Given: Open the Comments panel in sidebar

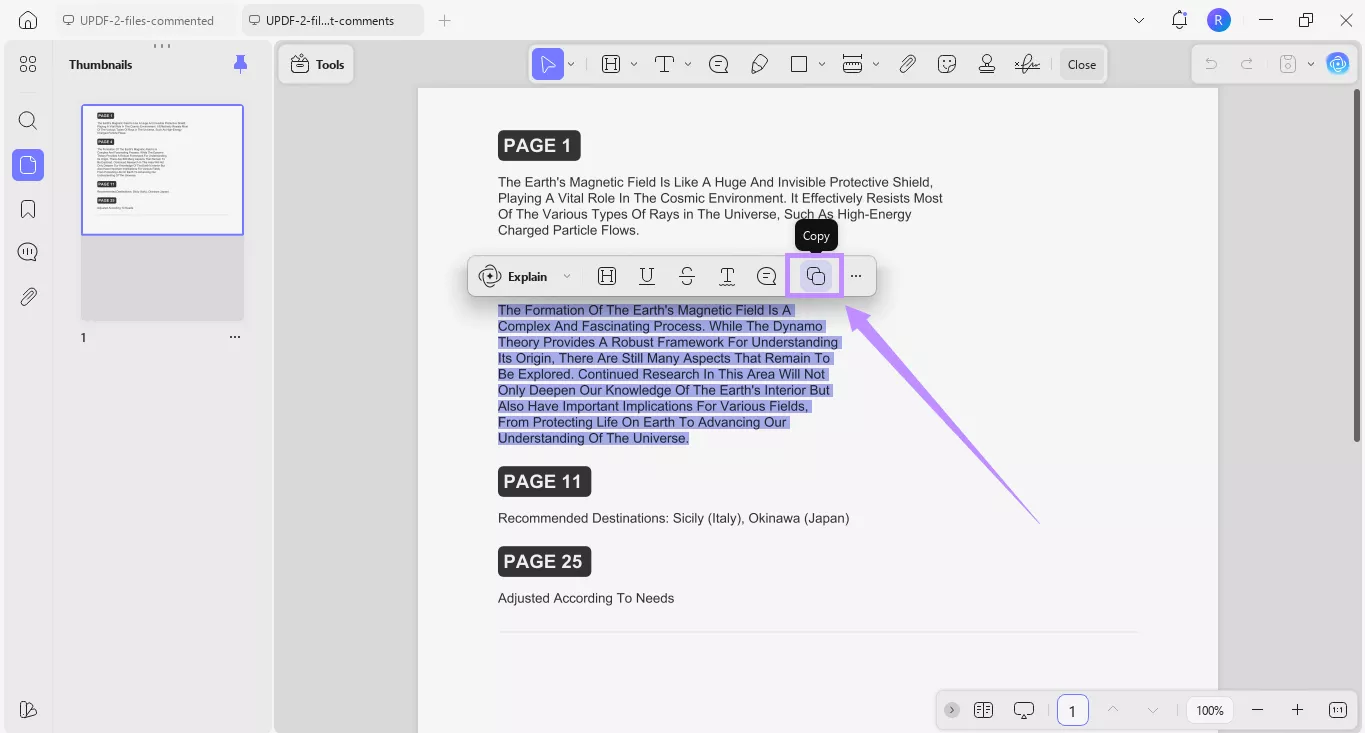Looking at the screenshot, I should coord(27,251).
